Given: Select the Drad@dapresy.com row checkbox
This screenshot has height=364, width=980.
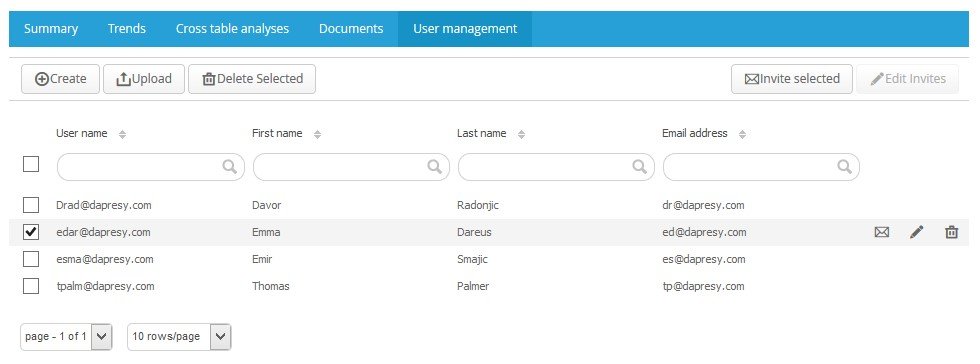Looking at the screenshot, I should 31,205.
